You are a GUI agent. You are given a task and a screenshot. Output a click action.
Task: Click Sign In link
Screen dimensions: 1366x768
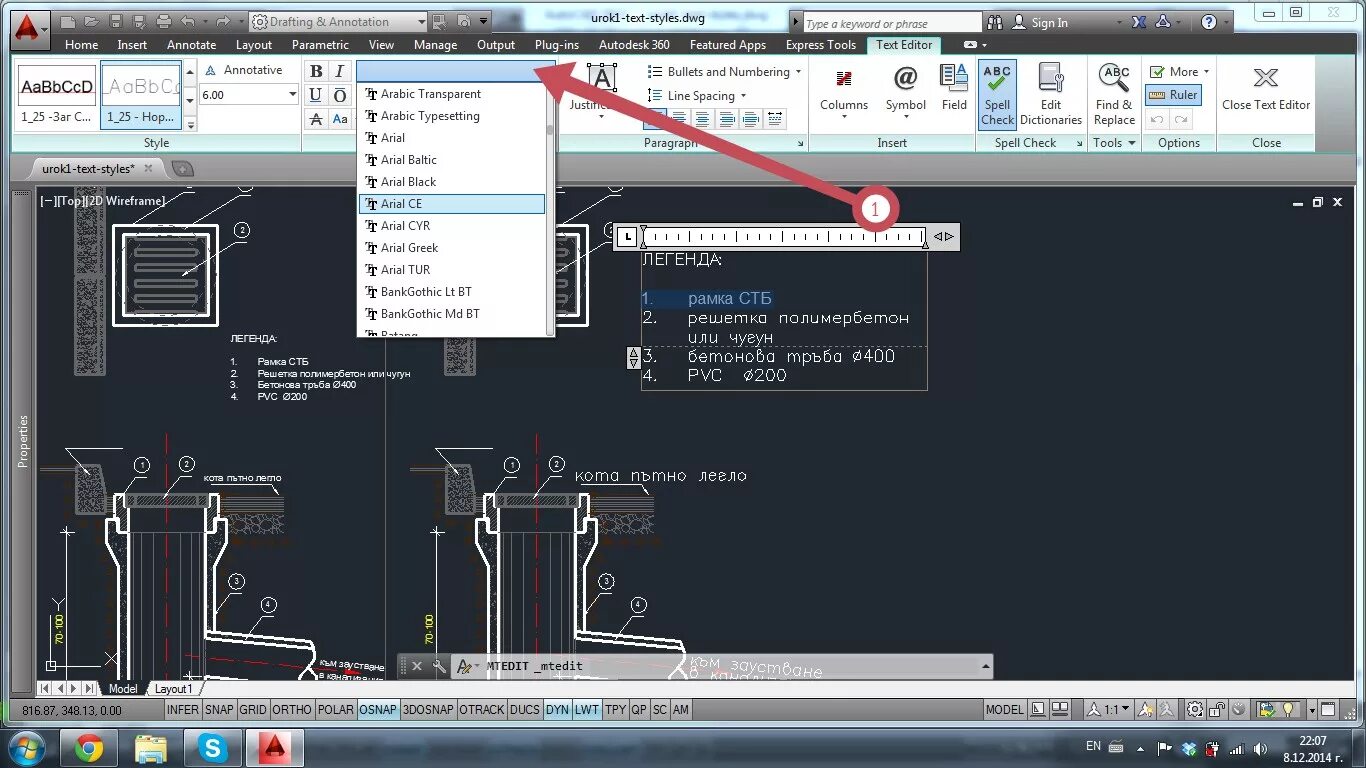(x=1049, y=22)
